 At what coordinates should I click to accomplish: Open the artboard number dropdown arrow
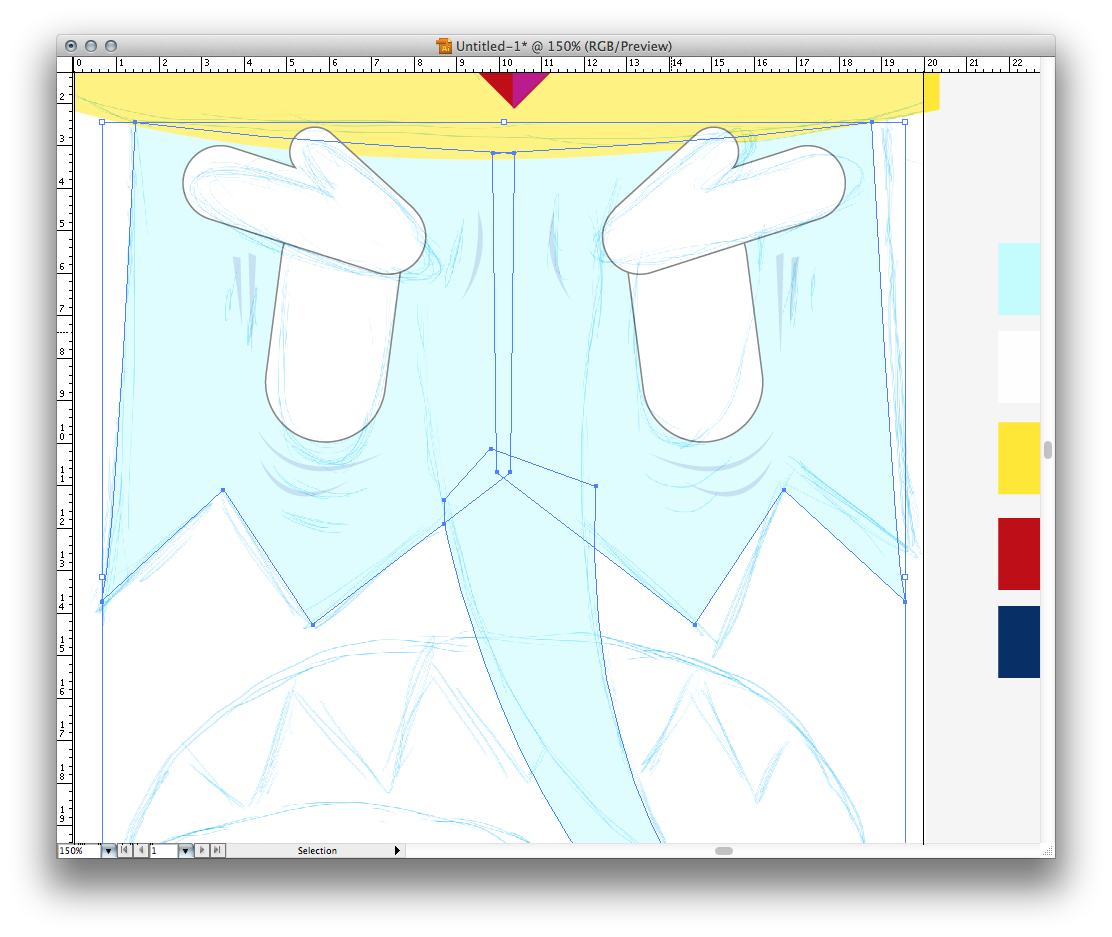point(185,851)
